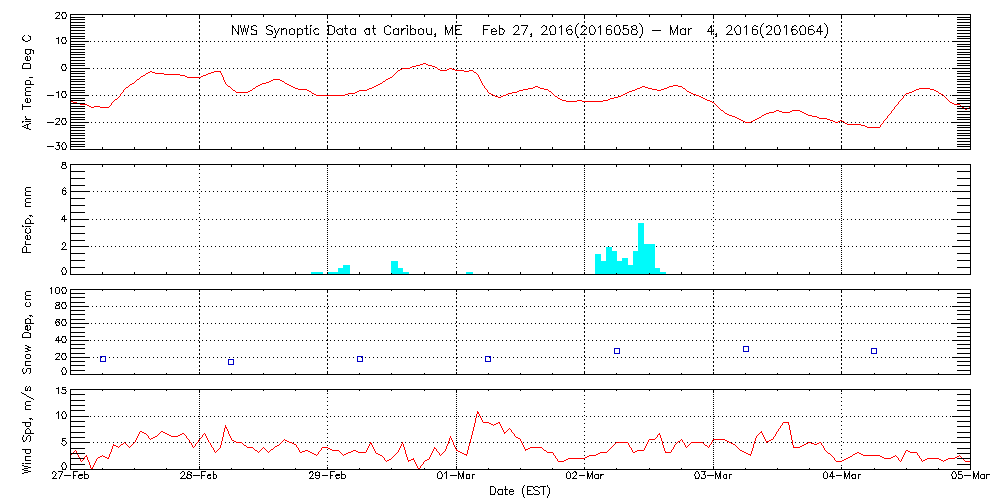This screenshot has height=500, width=1000.
Task: Select the snow depth square marker on 28-Feb
Action: pyautogui.click(x=231, y=362)
